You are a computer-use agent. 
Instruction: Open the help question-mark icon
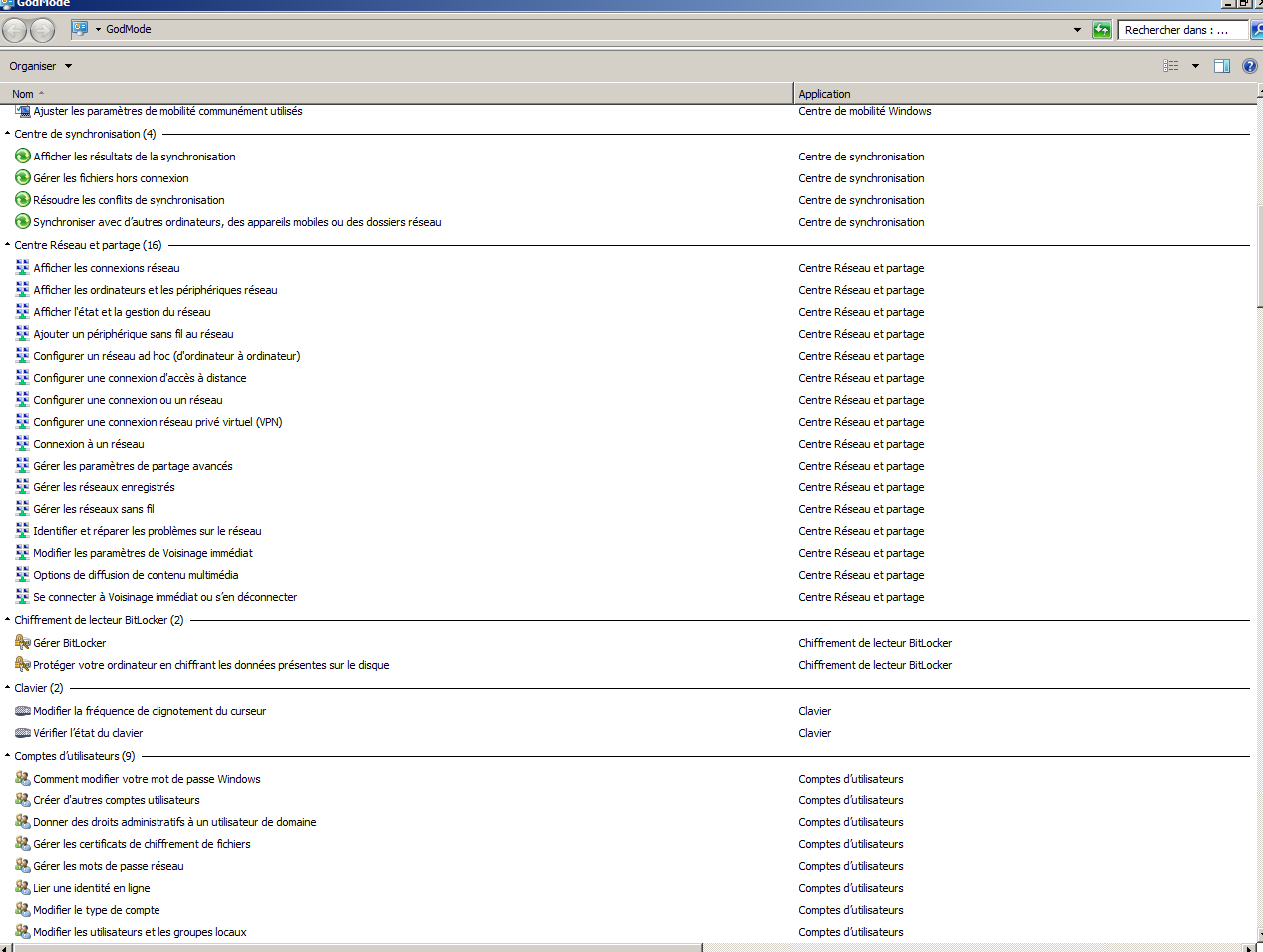point(1249,66)
